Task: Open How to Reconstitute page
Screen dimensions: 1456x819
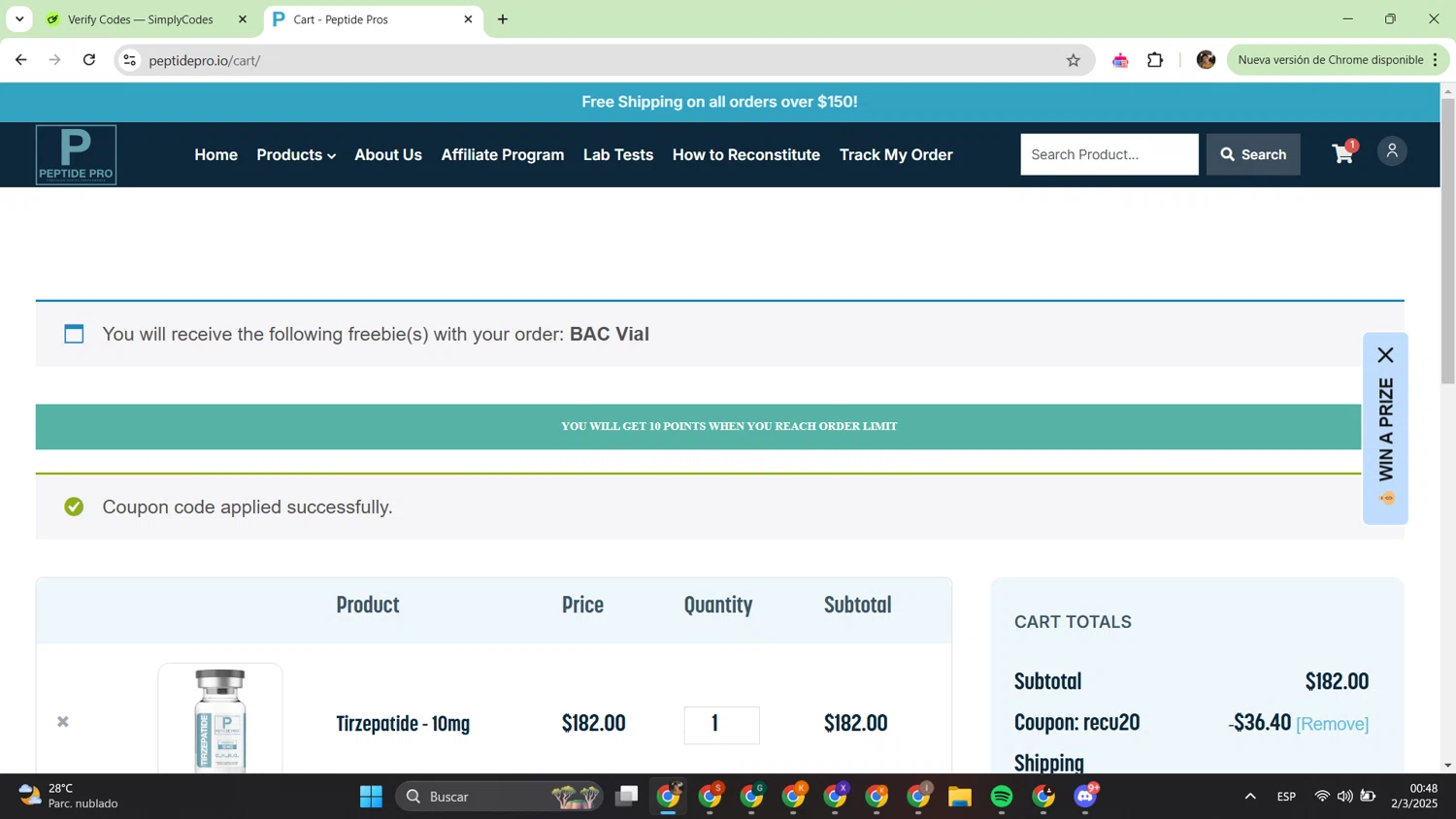Action: 746,154
